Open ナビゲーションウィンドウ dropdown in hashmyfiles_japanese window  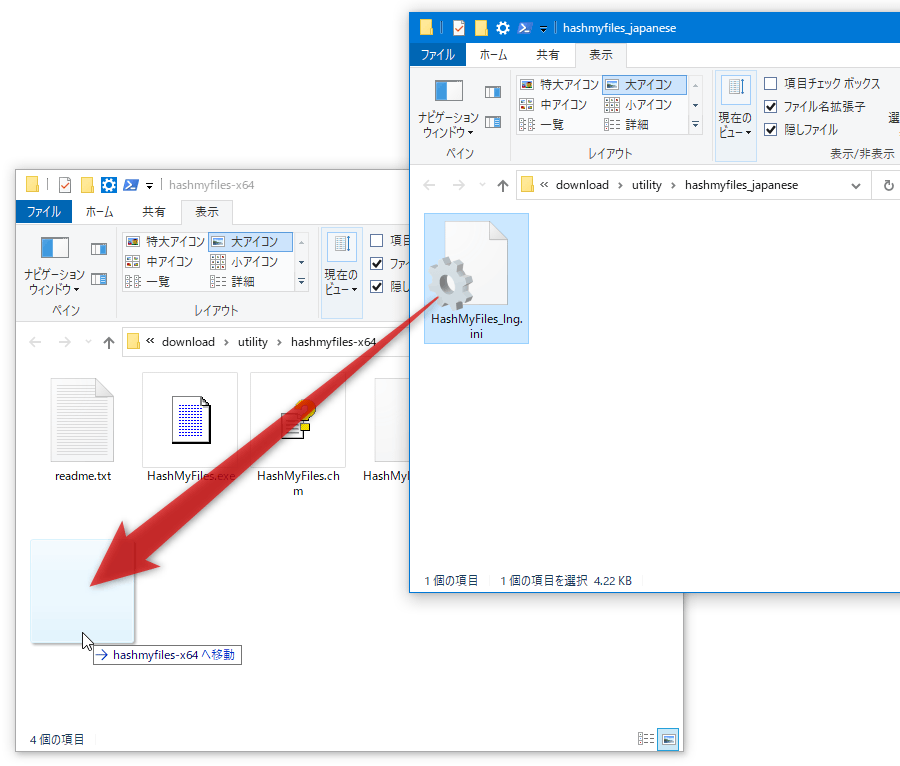click(448, 109)
